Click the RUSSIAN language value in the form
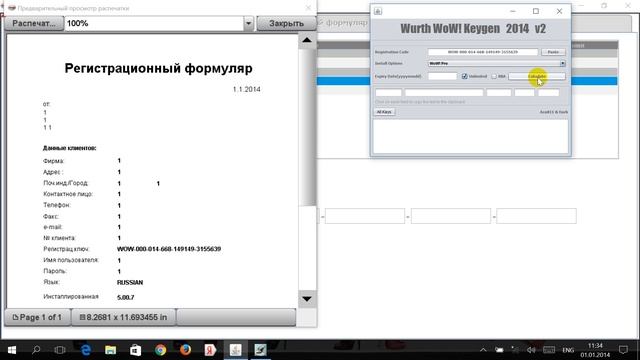The image size is (640, 360). (x=130, y=282)
